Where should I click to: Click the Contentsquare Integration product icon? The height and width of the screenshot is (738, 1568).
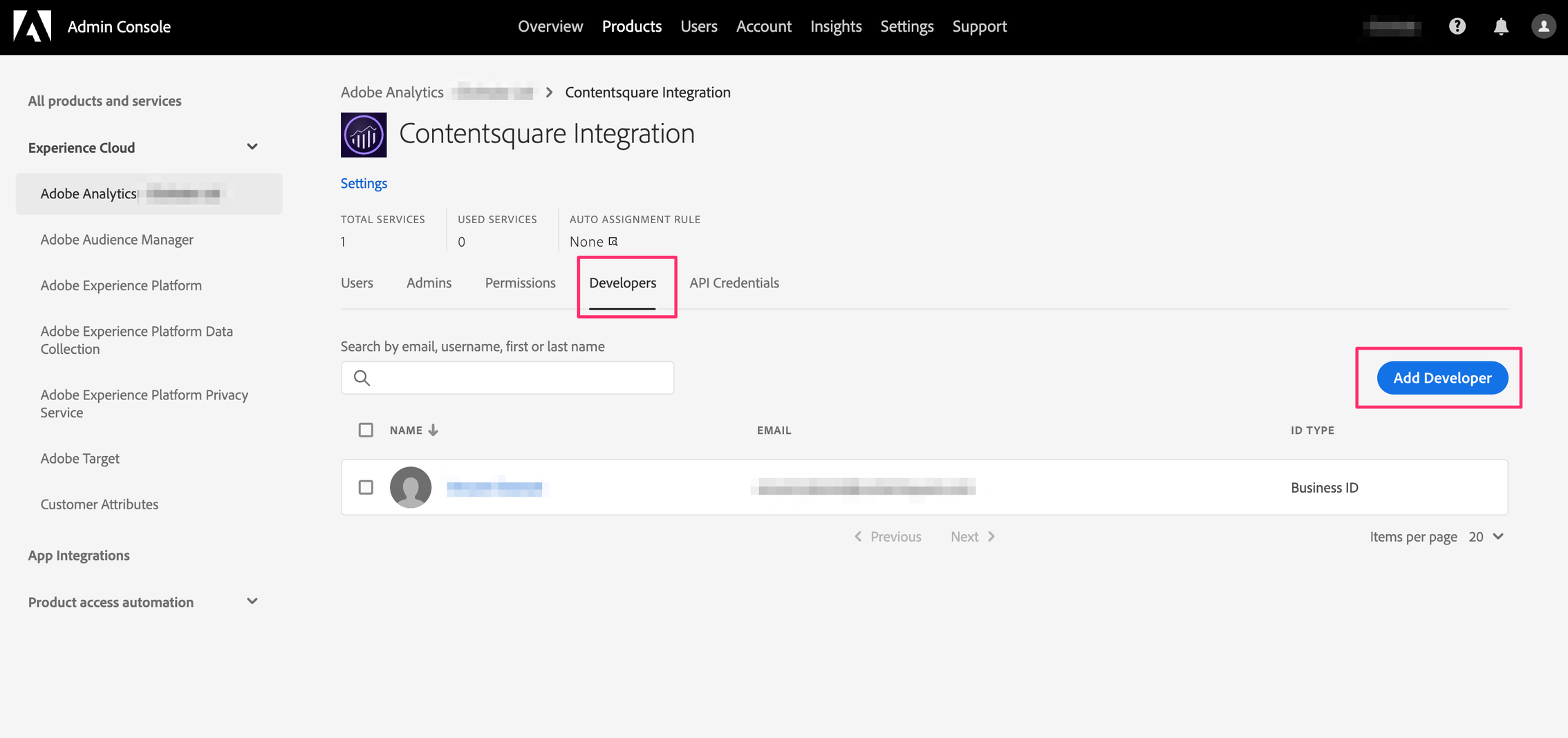(x=364, y=135)
